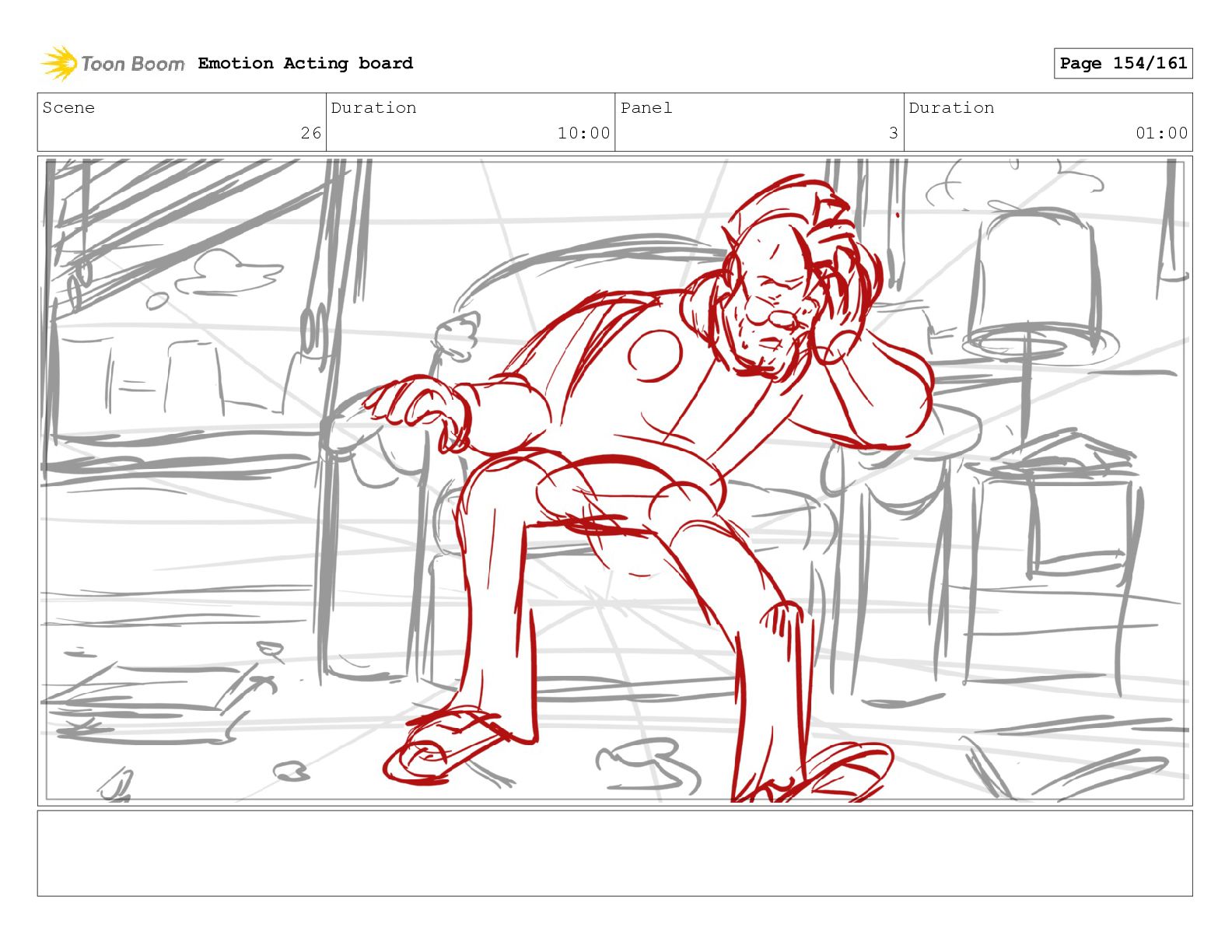Click the panel Duration value '01:00'
The height and width of the screenshot is (952, 1232).
click(1161, 133)
